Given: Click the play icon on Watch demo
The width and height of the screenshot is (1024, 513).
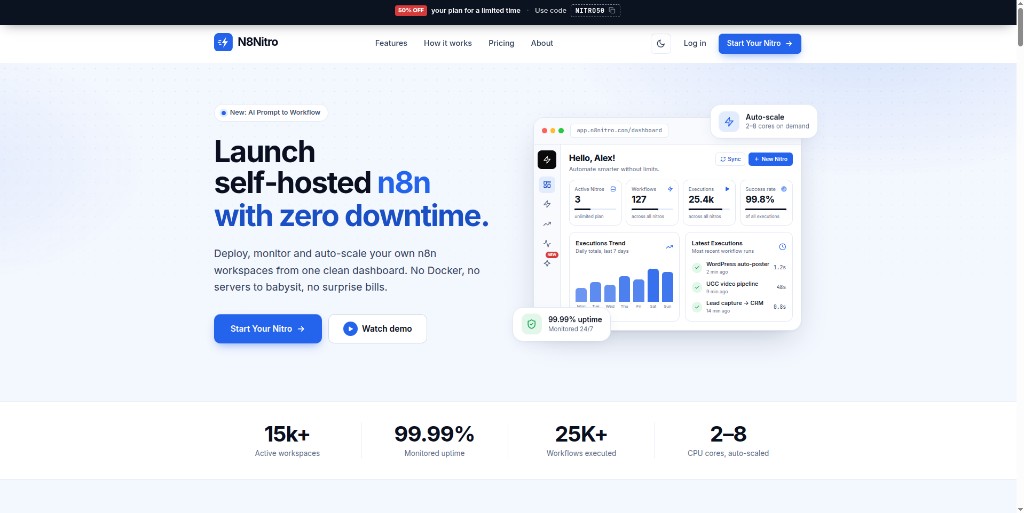Looking at the screenshot, I should (350, 329).
